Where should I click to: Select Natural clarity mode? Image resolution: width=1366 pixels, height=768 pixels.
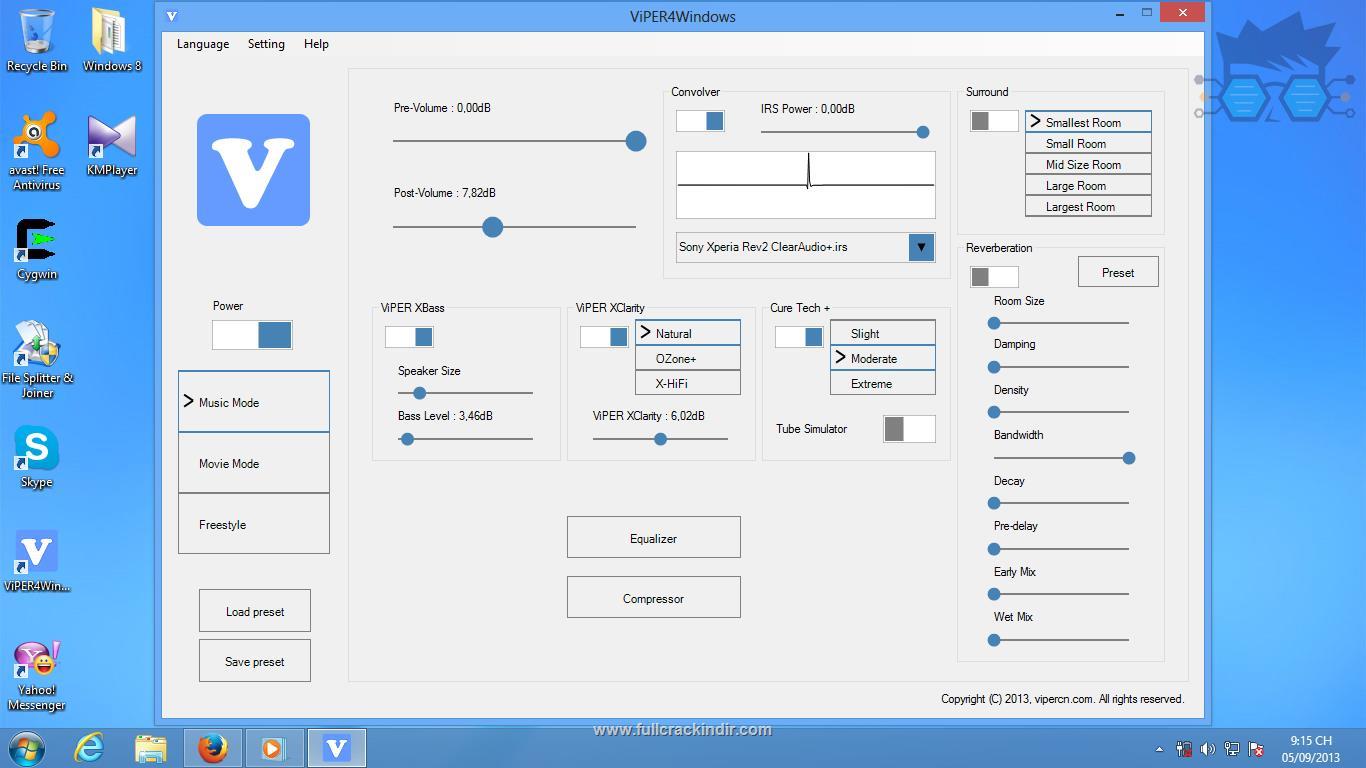688,333
